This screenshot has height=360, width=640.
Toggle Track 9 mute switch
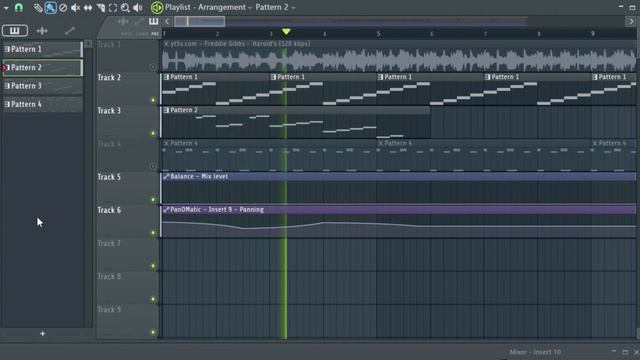pyautogui.click(x=153, y=332)
